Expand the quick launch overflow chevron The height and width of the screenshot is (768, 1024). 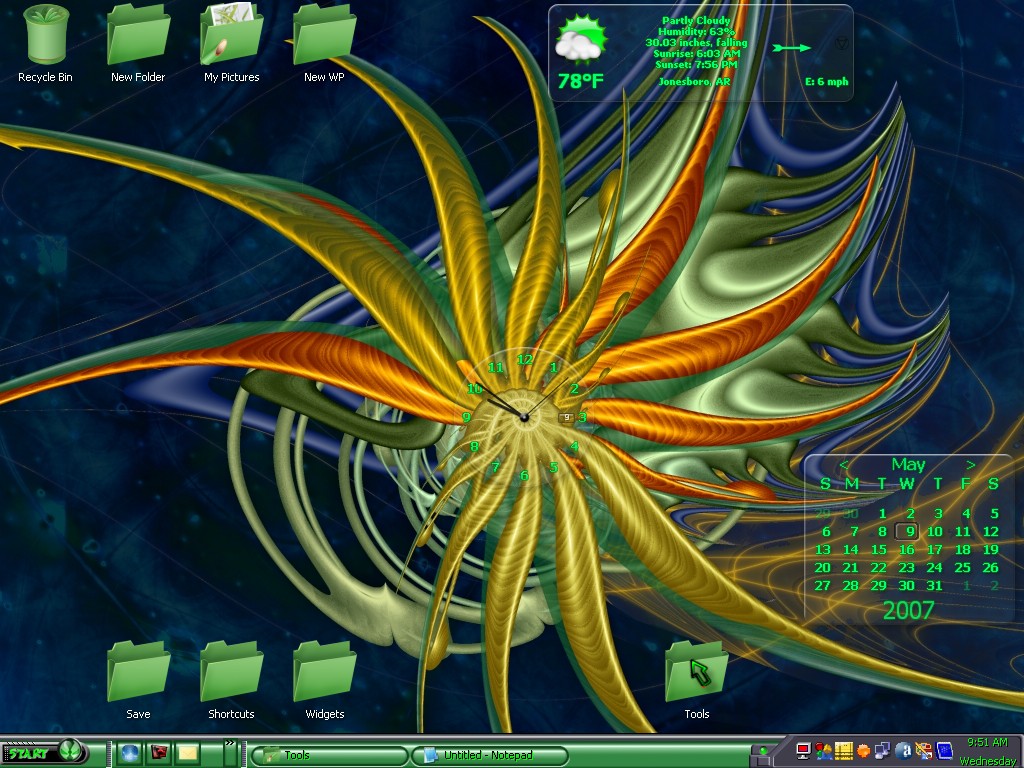tap(229, 743)
